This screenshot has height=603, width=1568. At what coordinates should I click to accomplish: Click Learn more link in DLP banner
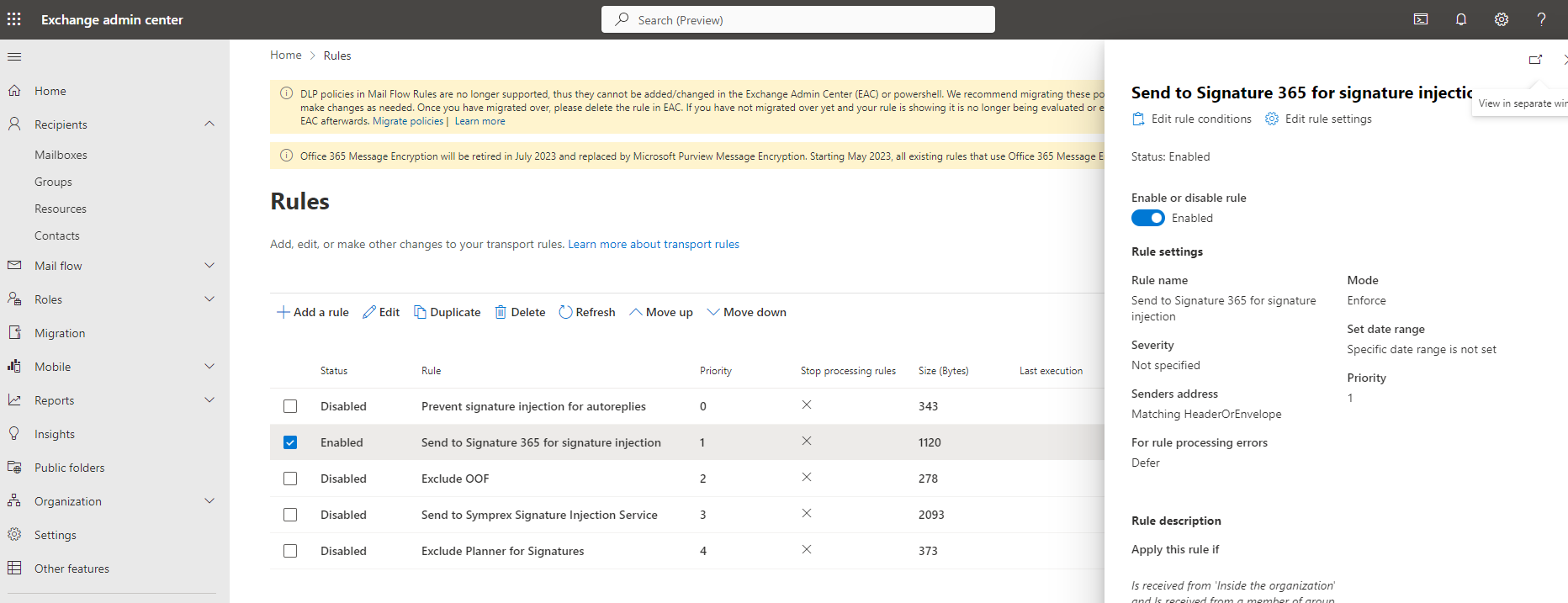click(x=480, y=121)
